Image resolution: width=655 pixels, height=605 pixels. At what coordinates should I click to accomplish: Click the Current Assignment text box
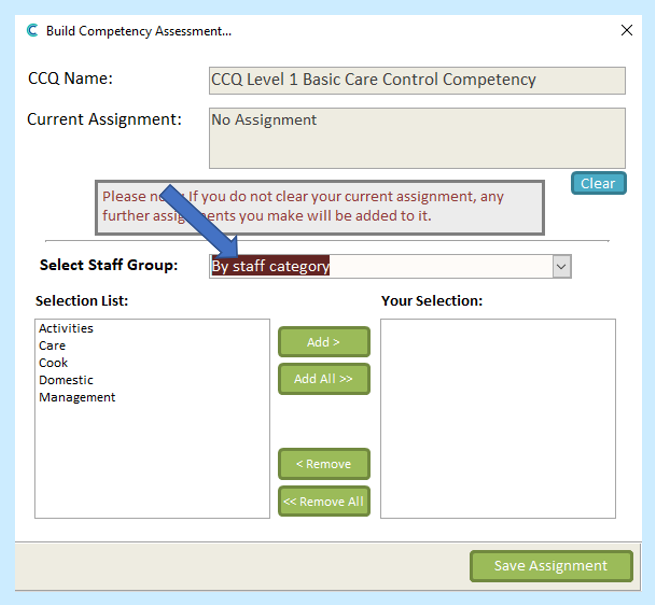(x=417, y=138)
